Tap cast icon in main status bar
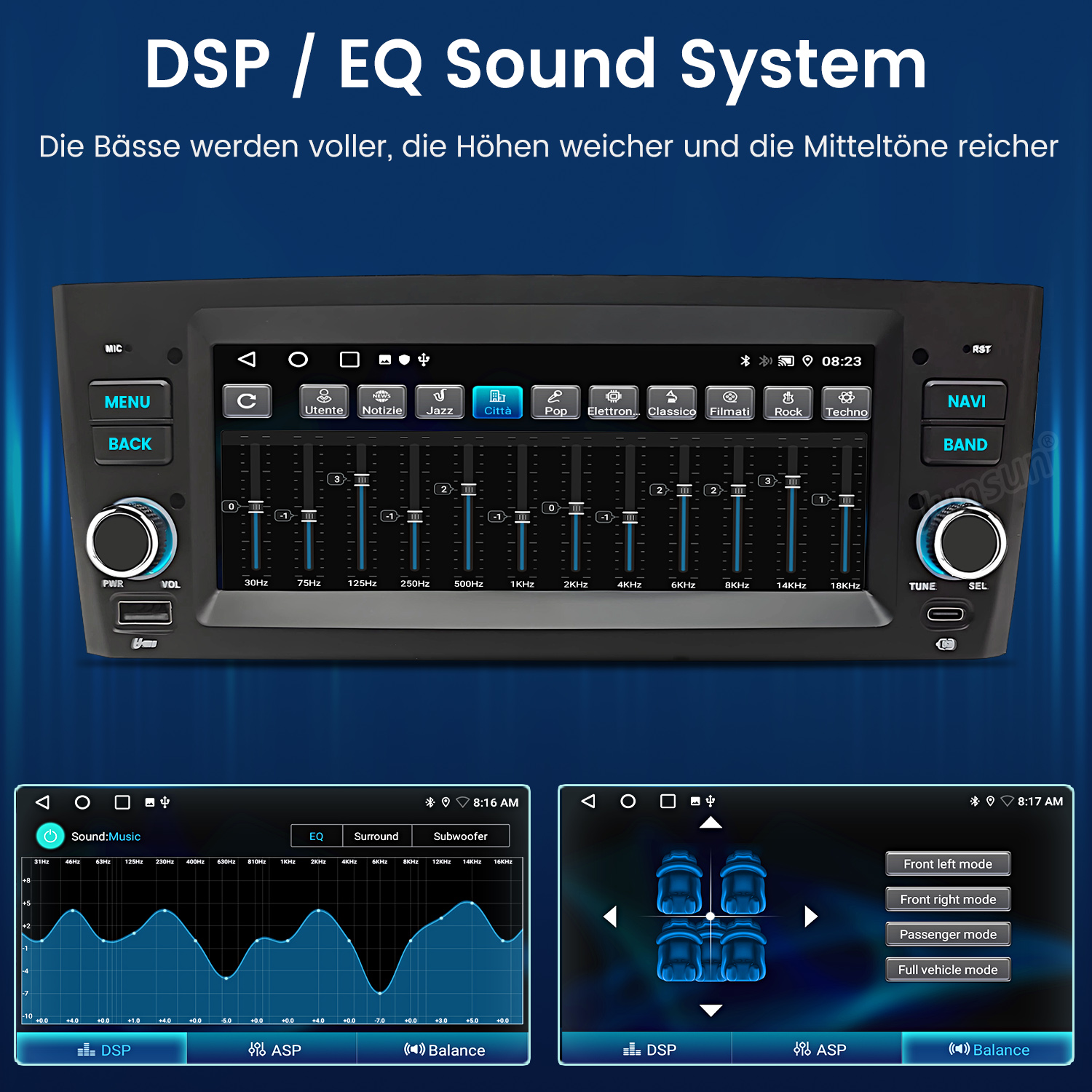 786,361
